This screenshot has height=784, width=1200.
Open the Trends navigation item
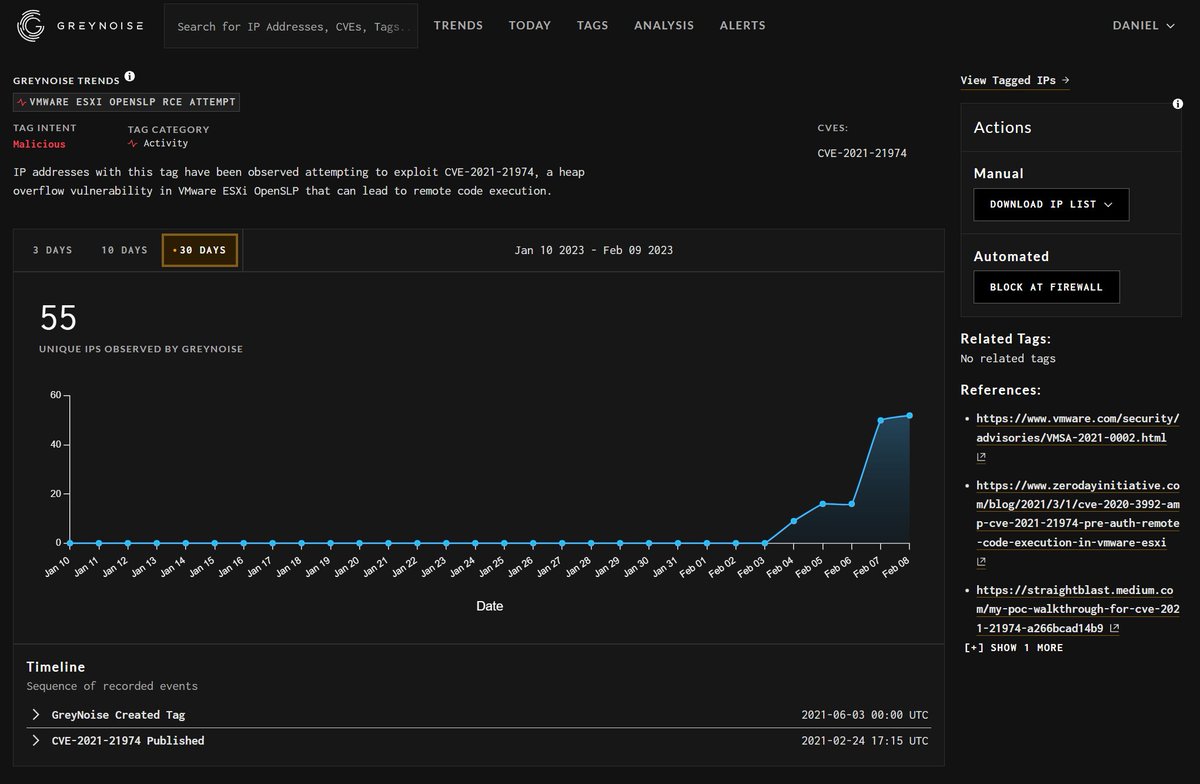click(458, 25)
